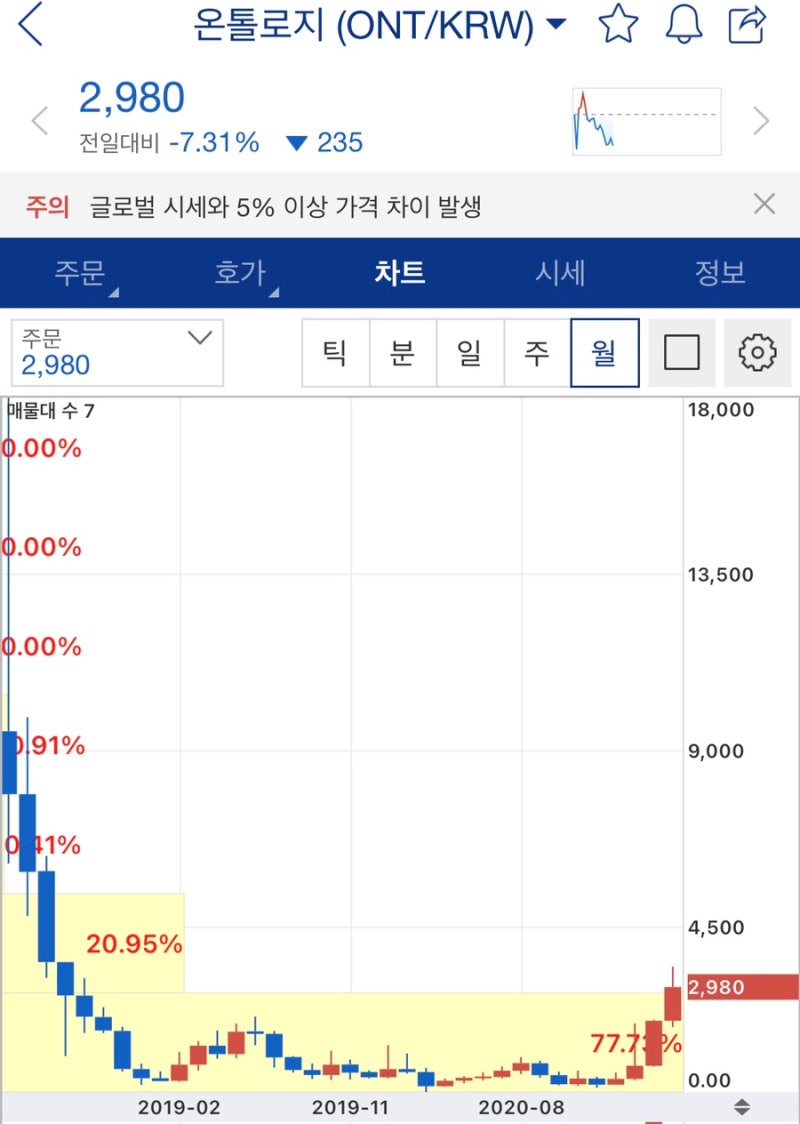Switch chart to 틱 tick interval
Image resolution: width=800 pixels, height=1124 pixels.
(336, 352)
